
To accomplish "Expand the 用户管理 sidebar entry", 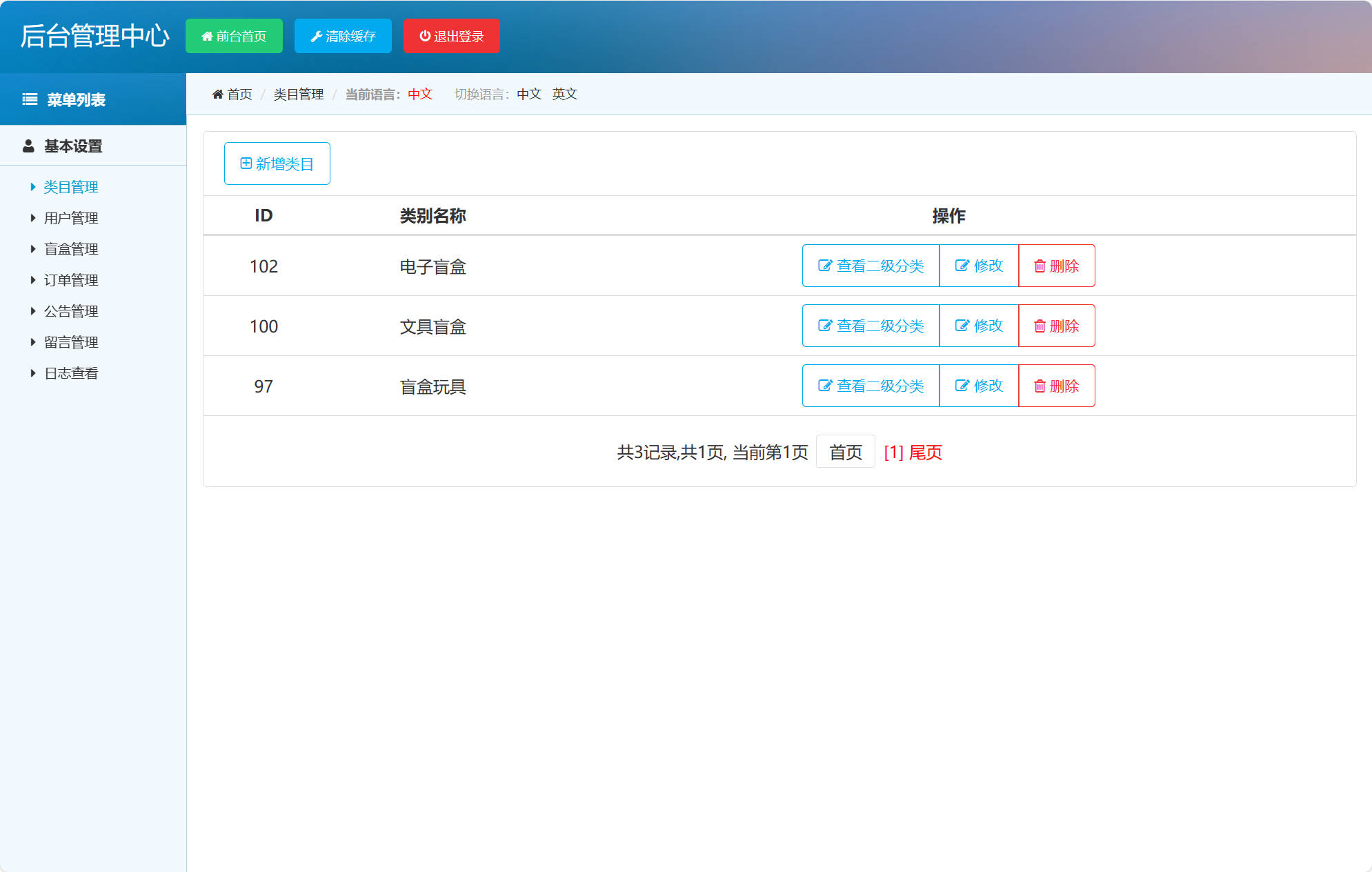I will pos(71,217).
